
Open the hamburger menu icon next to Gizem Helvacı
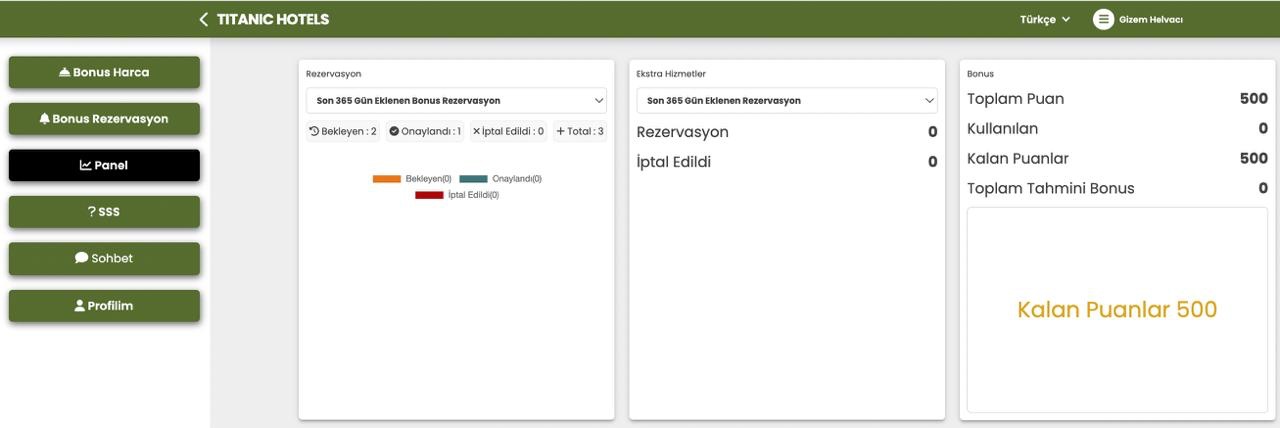pos(1103,19)
